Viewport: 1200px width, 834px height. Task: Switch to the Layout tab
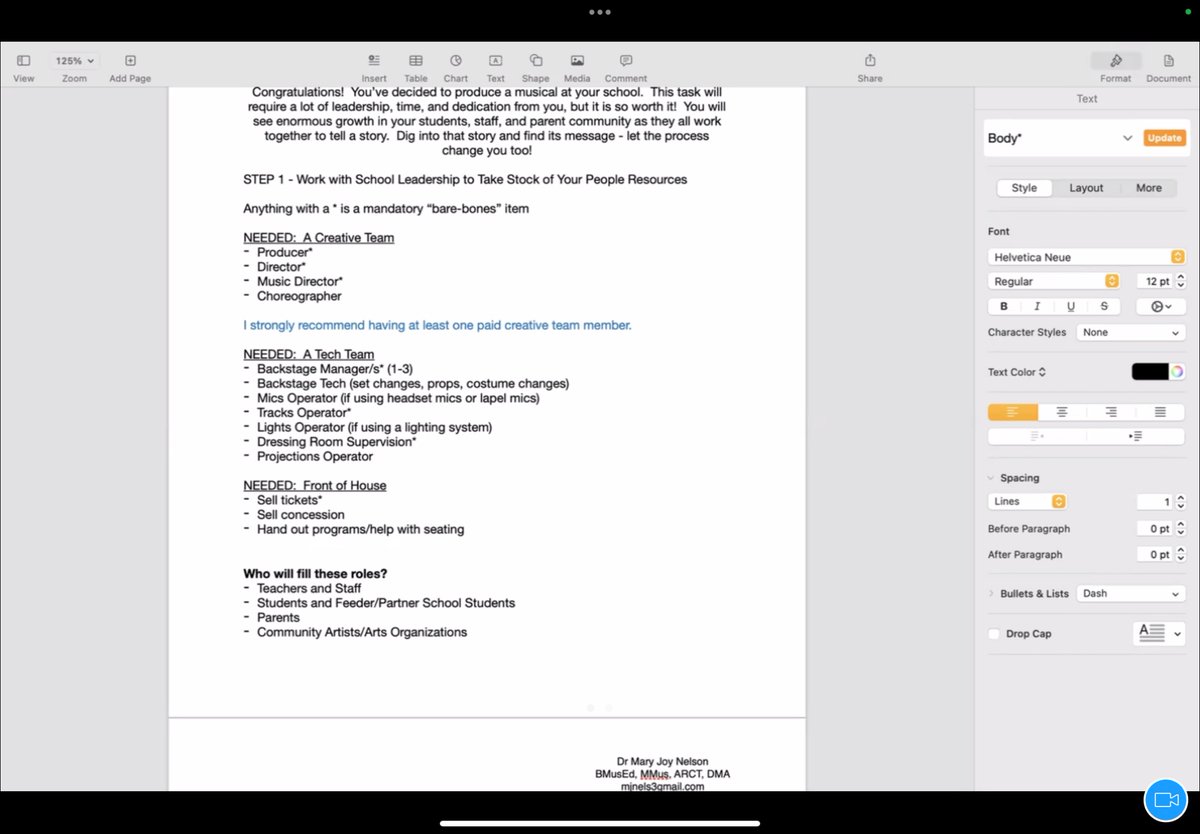(1086, 188)
